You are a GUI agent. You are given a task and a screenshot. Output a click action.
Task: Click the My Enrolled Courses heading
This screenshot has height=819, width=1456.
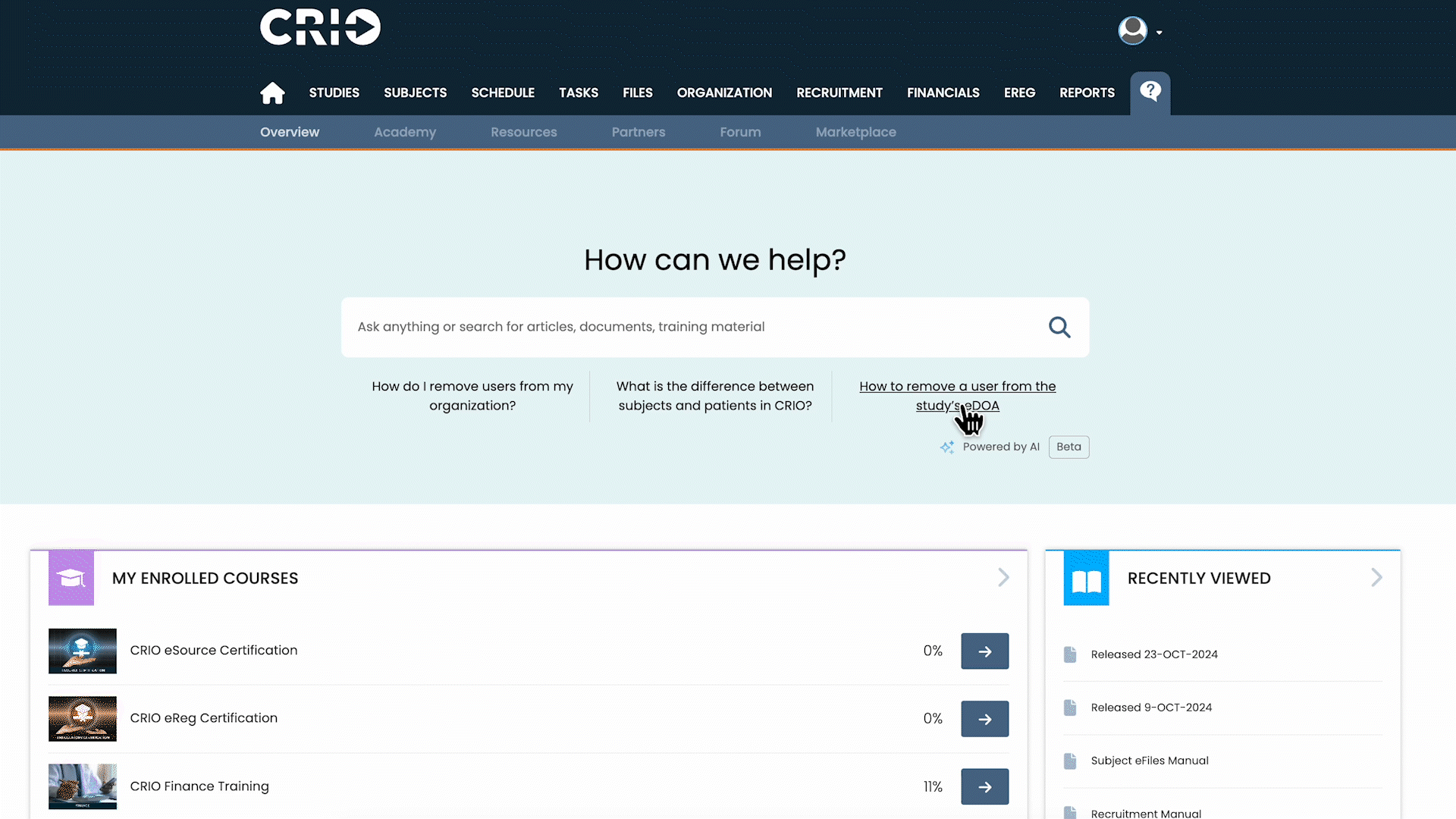pos(205,578)
